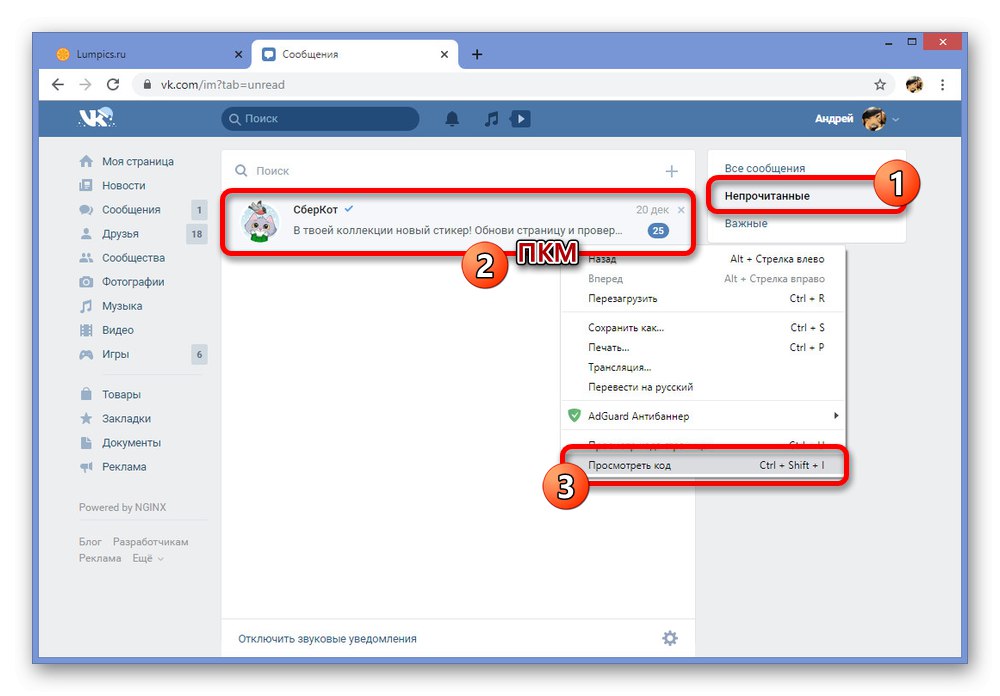Viewport: 1000px width, 696px height.
Task: Close the Сообщения tab
Action: [445, 54]
